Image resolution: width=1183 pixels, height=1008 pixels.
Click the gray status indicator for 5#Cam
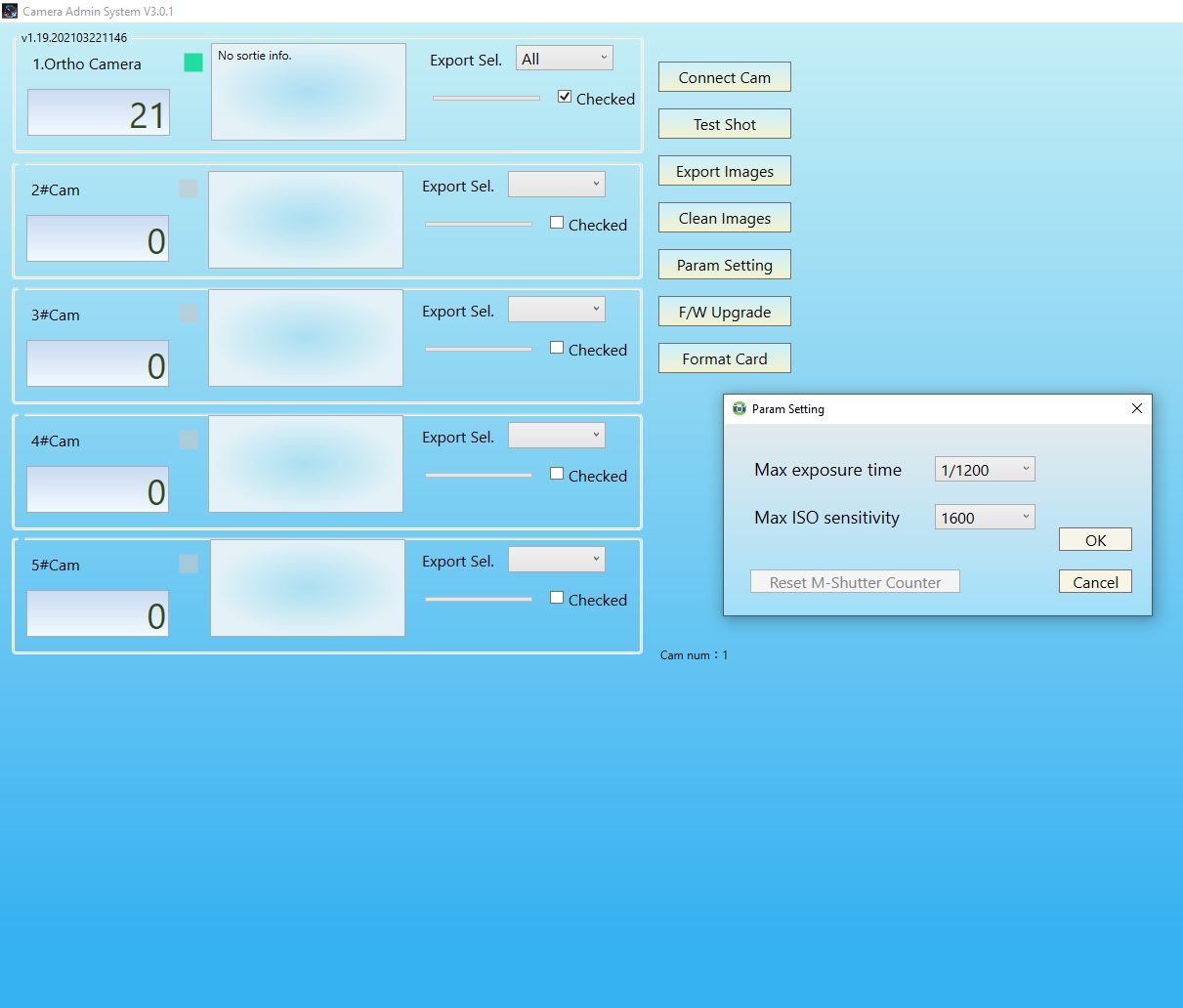click(x=189, y=564)
